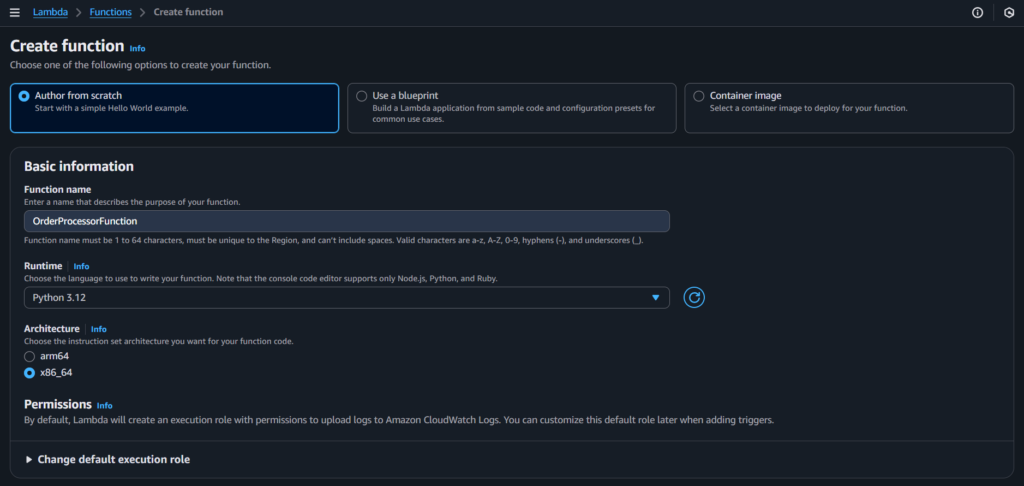
Task: Open the hamburger navigation menu
Action: click(14, 12)
